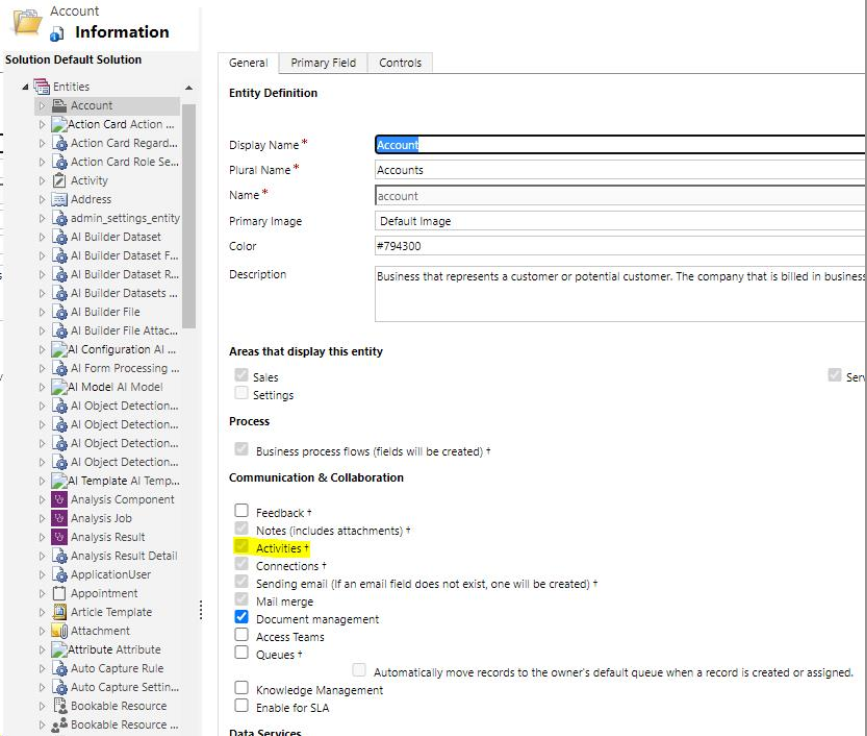Expand the Activity entity node
867x736 pixels.
point(42,181)
